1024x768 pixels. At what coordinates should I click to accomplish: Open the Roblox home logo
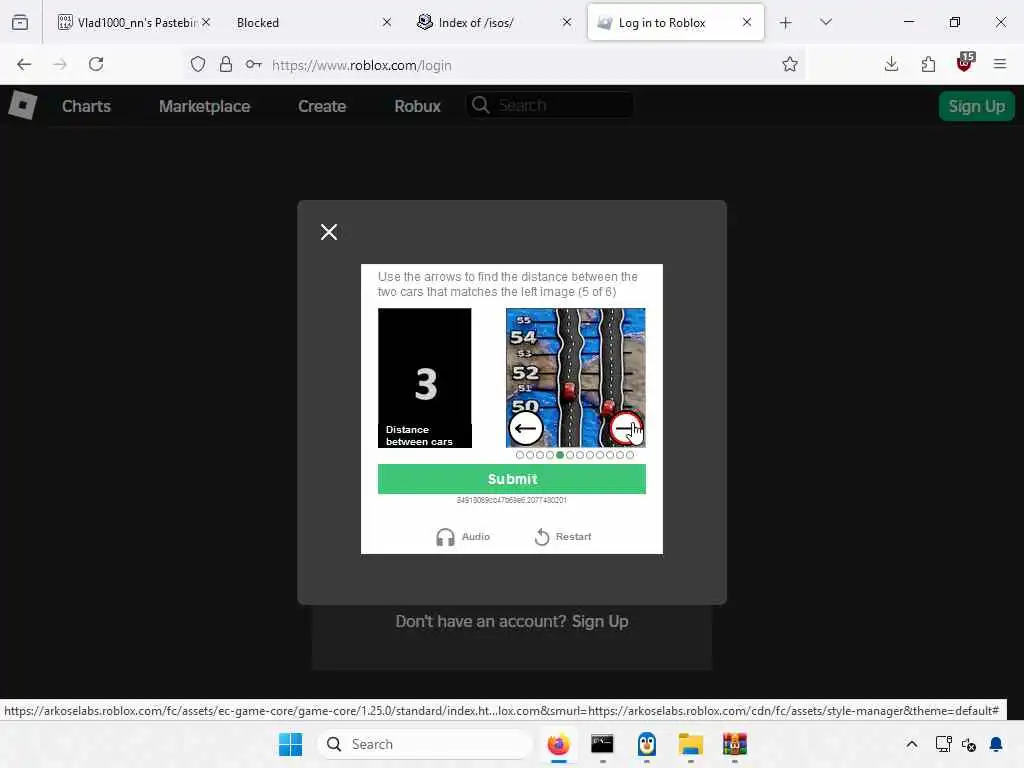22,105
